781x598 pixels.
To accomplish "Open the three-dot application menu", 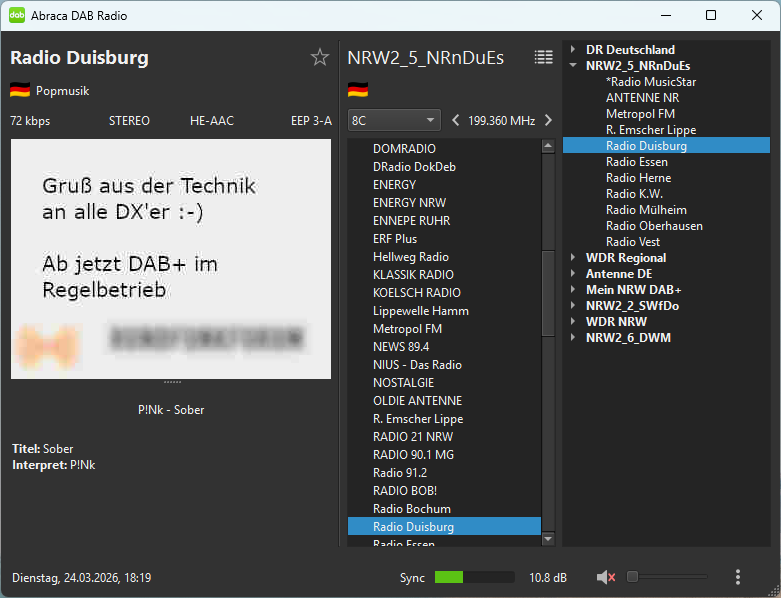I will [x=738, y=577].
